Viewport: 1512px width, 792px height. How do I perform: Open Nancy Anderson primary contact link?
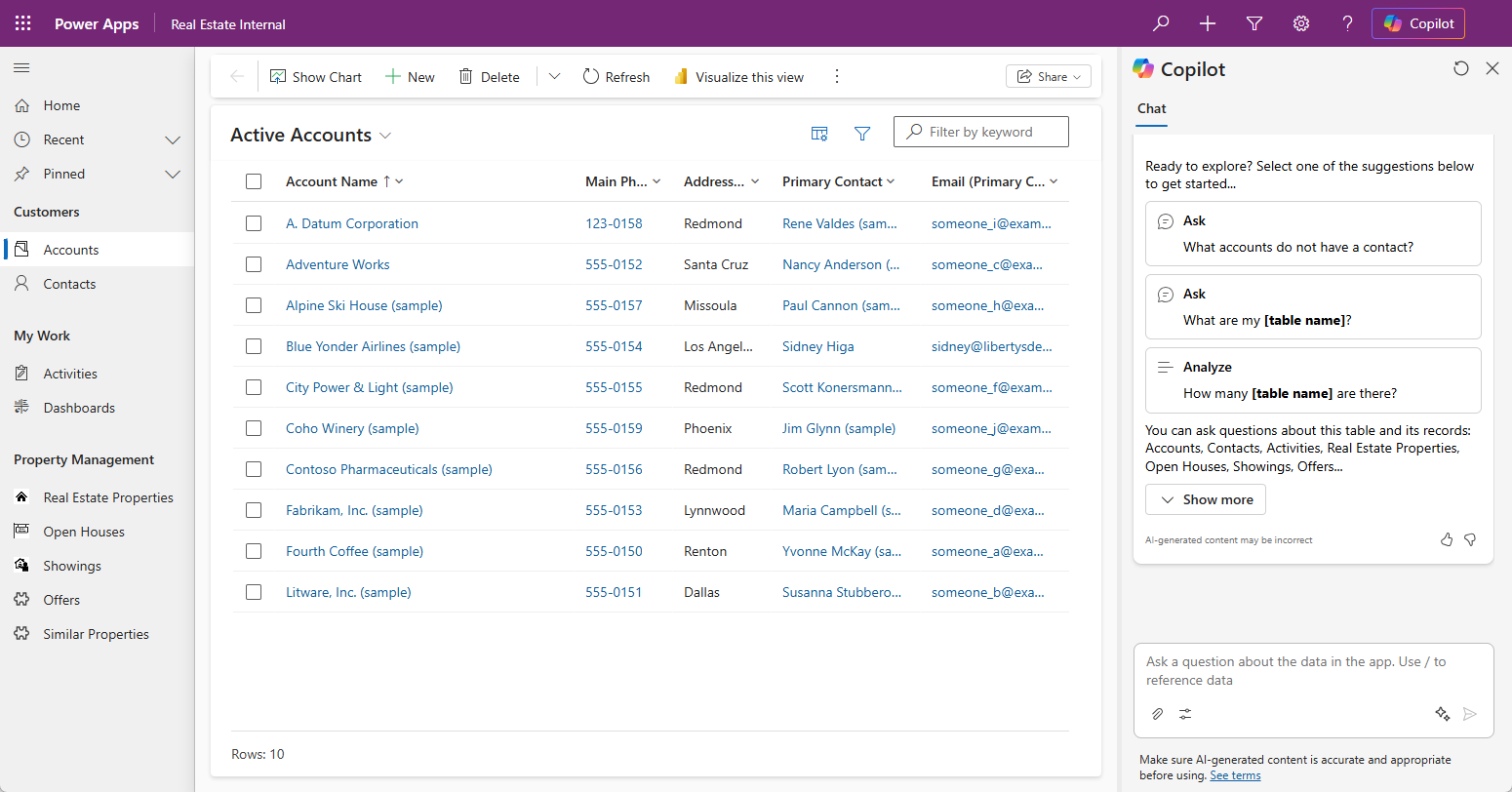(841, 264)
